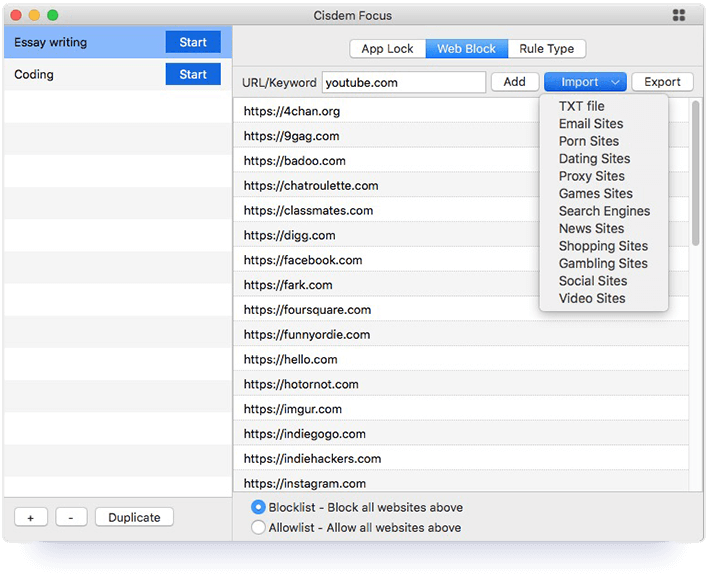Viewport: 708px width, 581px height.
Task: Select https://instagram.com row
Action: [x=461, y=482]
